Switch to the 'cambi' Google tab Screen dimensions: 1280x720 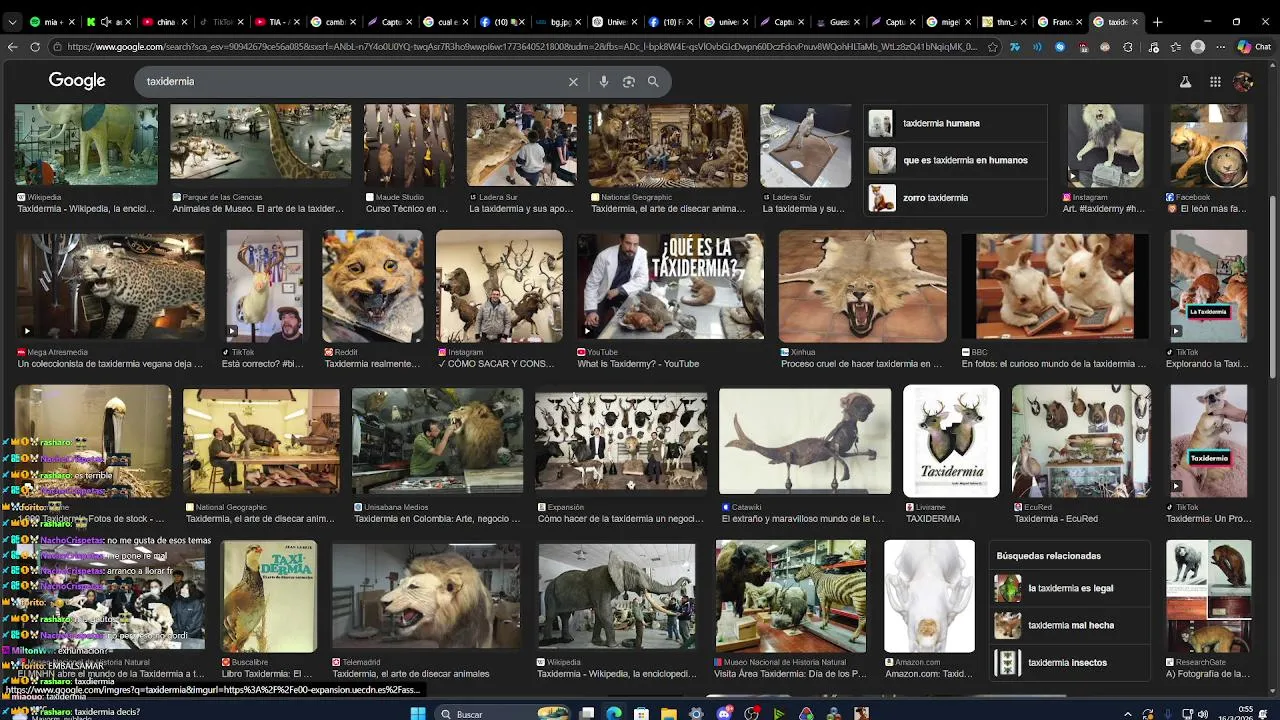332,21
